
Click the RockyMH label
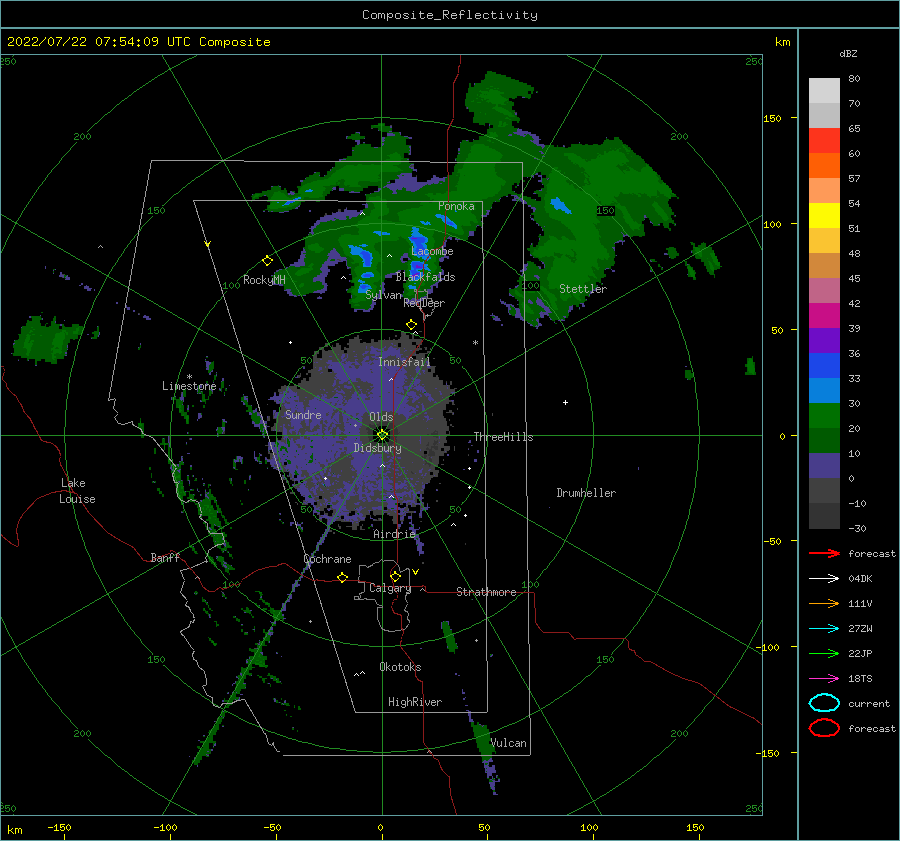click(x=264, y=280)
